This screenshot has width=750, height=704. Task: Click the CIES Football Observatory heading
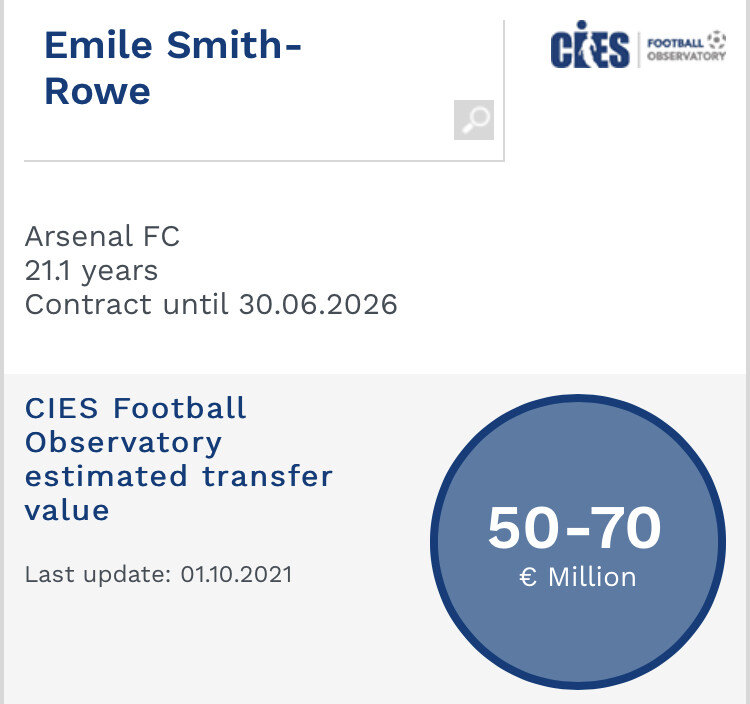pos(136,425)
